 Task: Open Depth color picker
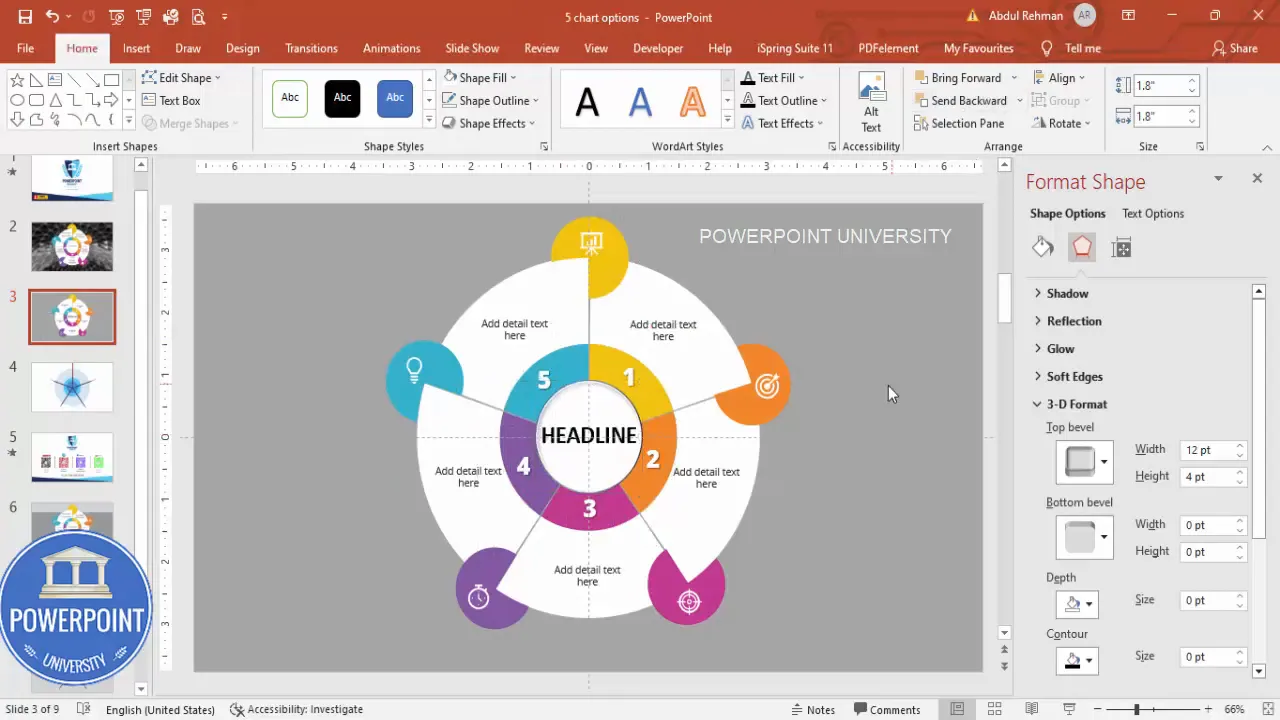(x=1077, y=603)
